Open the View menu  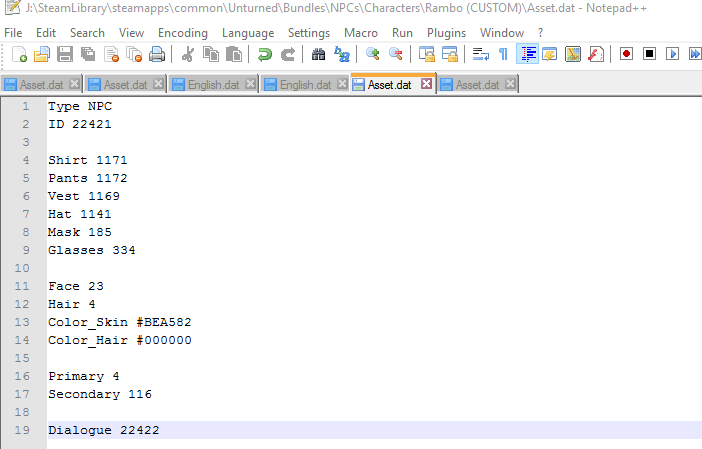point(131,33)
